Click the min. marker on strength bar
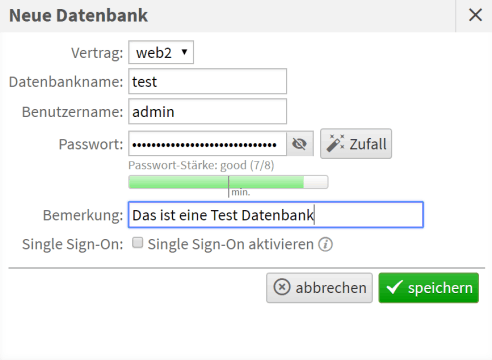This screenshot has height=360, width=492. (x=240, y=192)
